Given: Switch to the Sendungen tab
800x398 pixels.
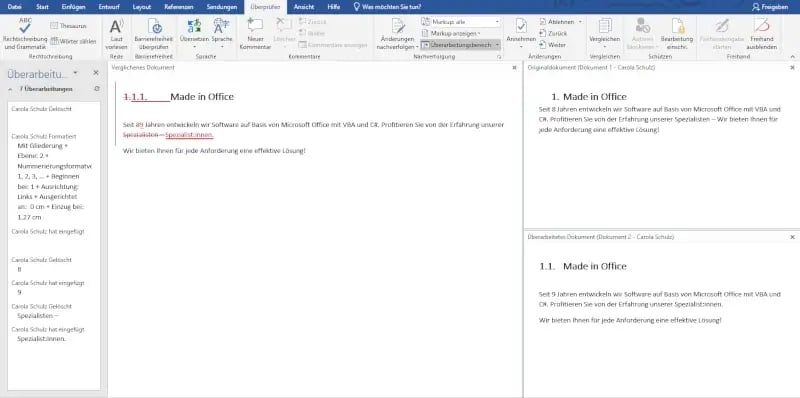Looking at the screenshot, I should pyautogui.click(x=222, y=7).
